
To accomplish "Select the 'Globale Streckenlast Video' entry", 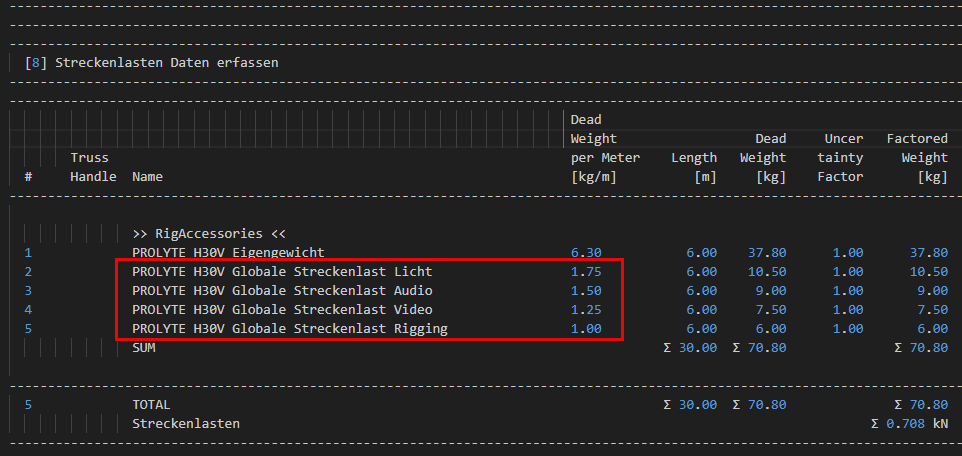I will coord(282,310).
